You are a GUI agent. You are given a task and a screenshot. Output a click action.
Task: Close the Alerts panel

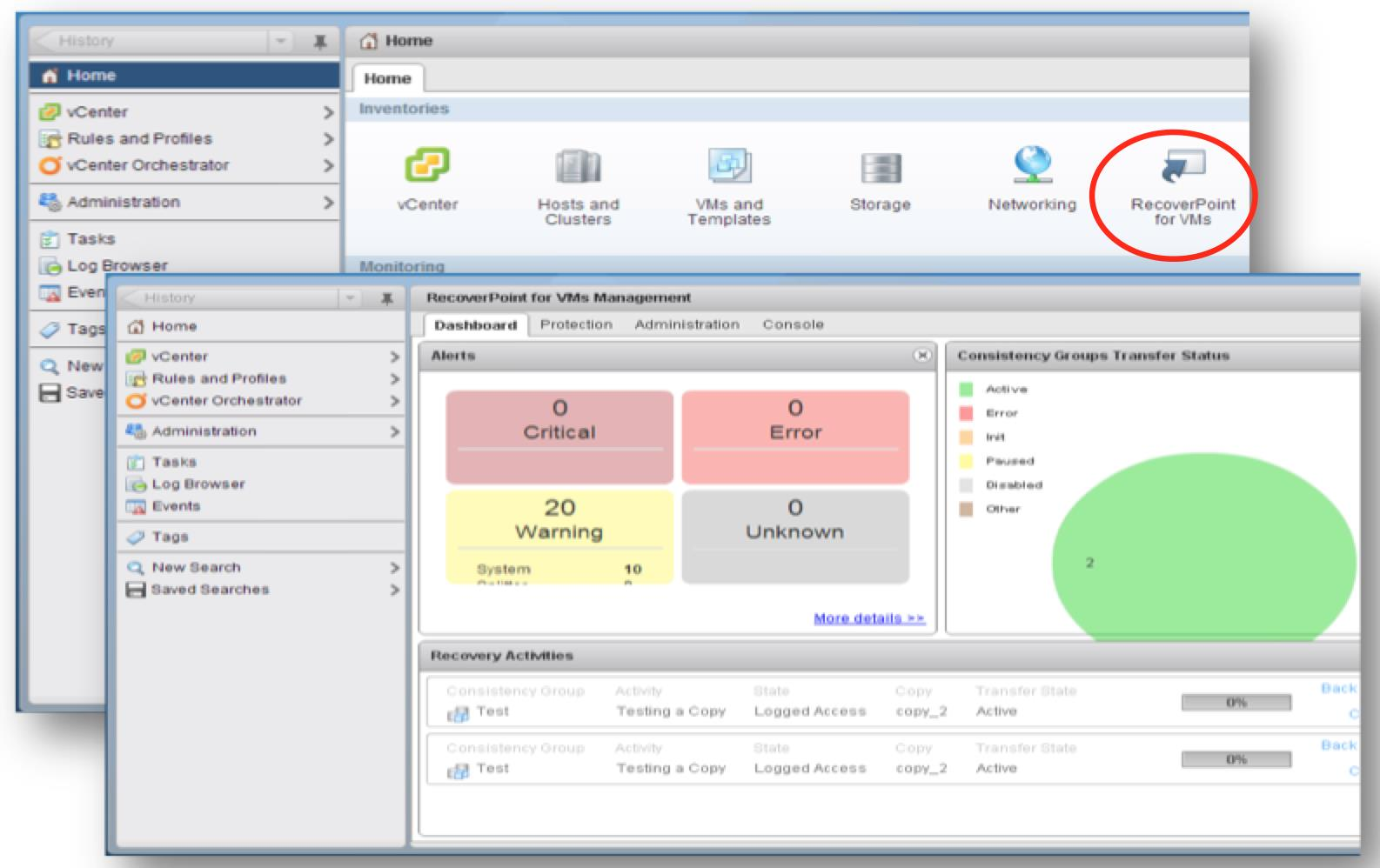click(x=921, y=355)
